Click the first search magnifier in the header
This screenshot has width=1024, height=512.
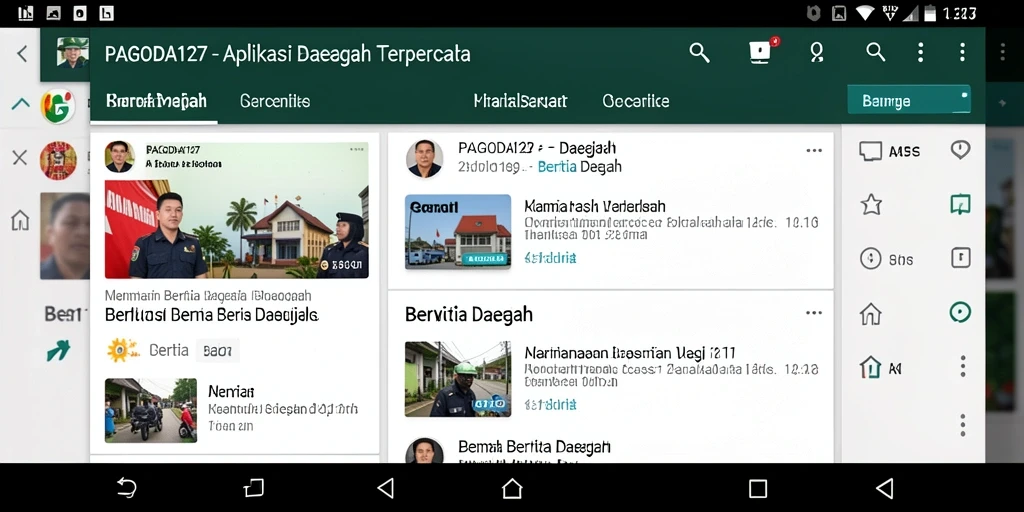(x=699, y=53)
